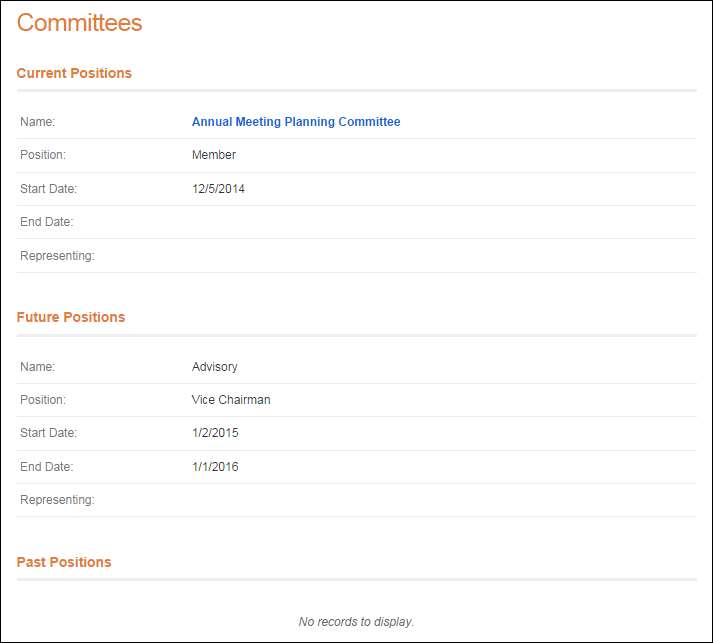Click the 12/5/2014 start date value
The height and width of the screenshot is (643, 713).
click(218, 189)
